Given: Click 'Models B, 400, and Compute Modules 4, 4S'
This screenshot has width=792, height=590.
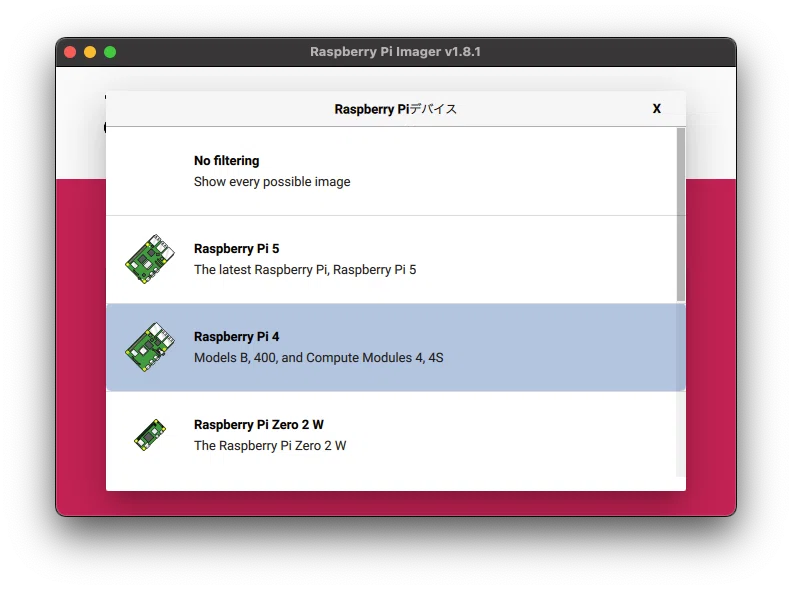Looking at the screenshot, I should point(319,358).
